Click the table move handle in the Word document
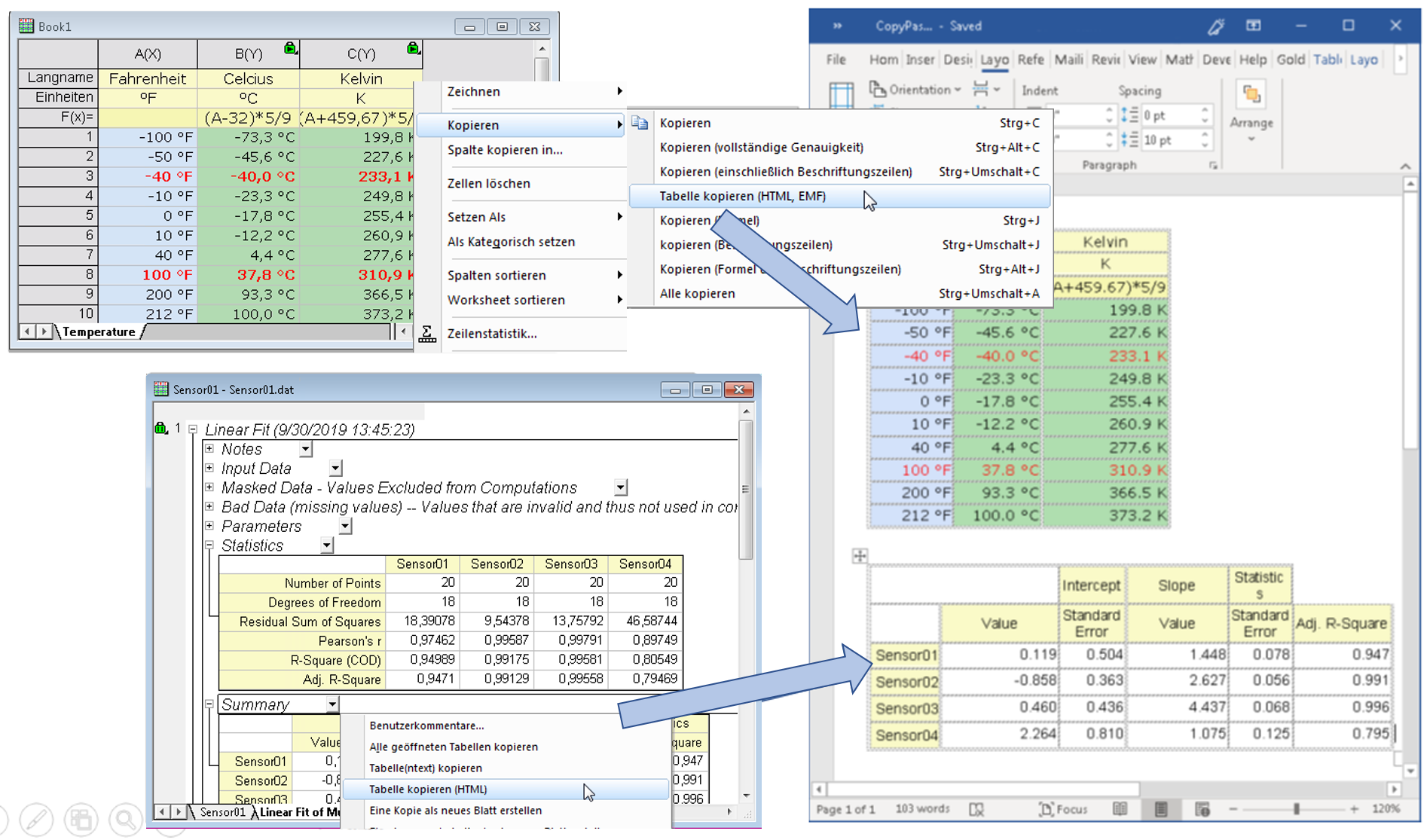Viewport: 1427px width, 840px height. click(x=860, y=556)
